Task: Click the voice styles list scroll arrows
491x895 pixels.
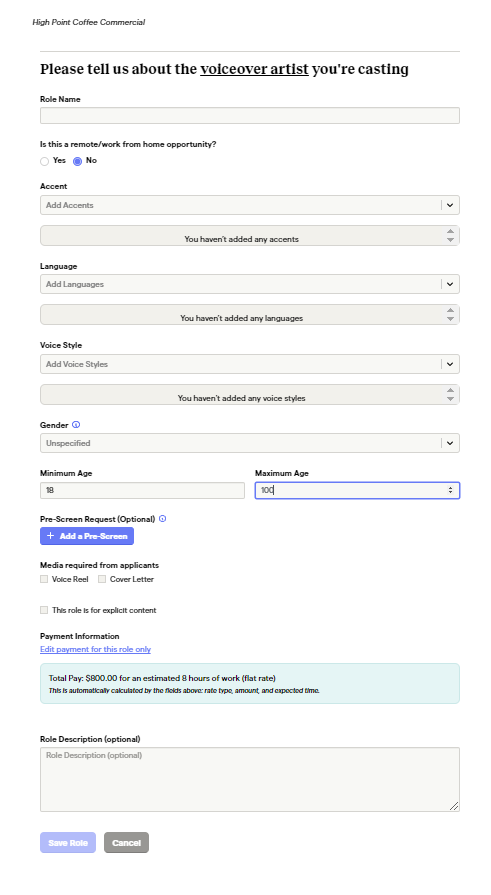Action: click(x=450, y=394)
